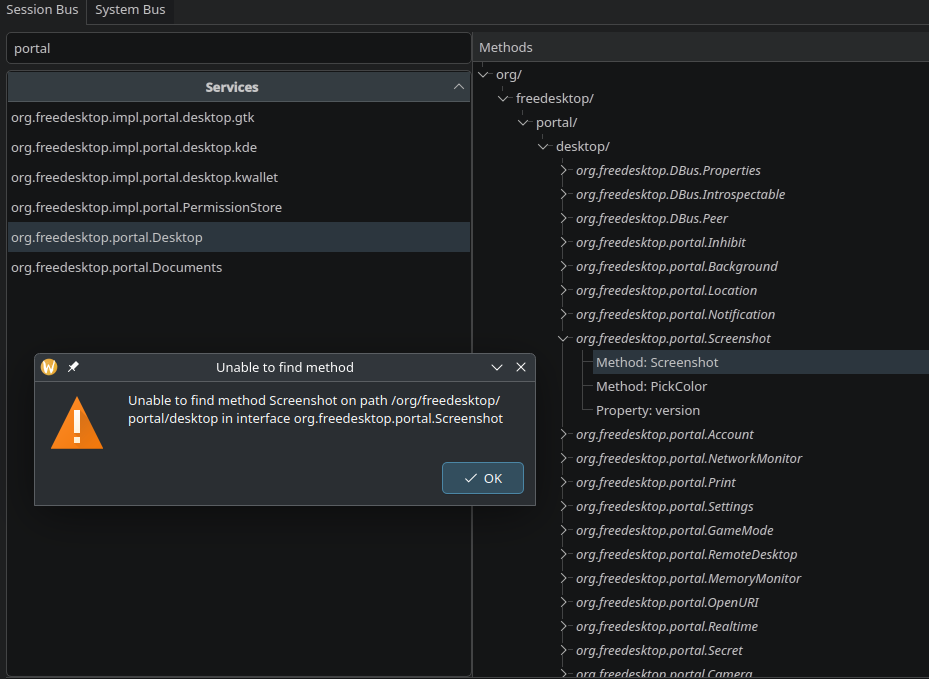929x679 pixels.
Task: Close the Unable to find method dialog
Action: point(521,367)
